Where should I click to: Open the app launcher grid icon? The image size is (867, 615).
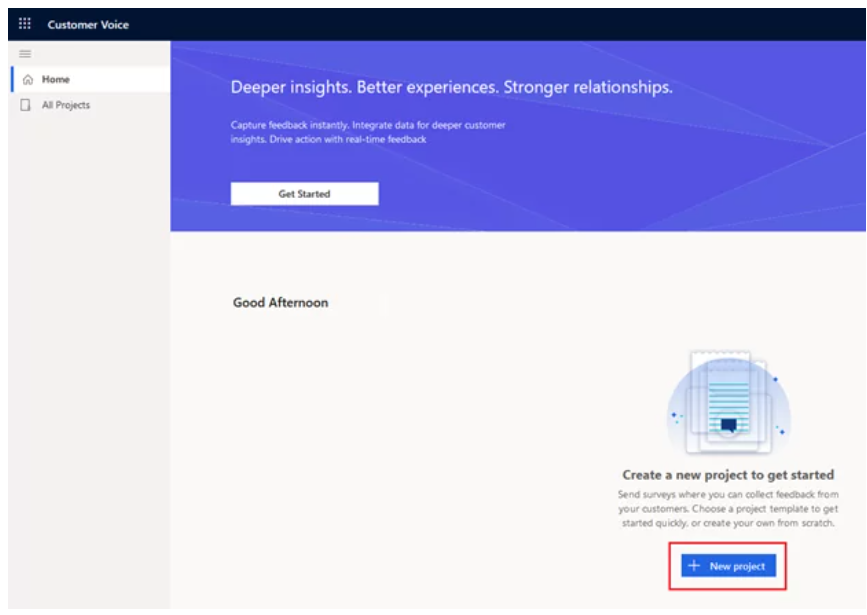coord(25,24)
